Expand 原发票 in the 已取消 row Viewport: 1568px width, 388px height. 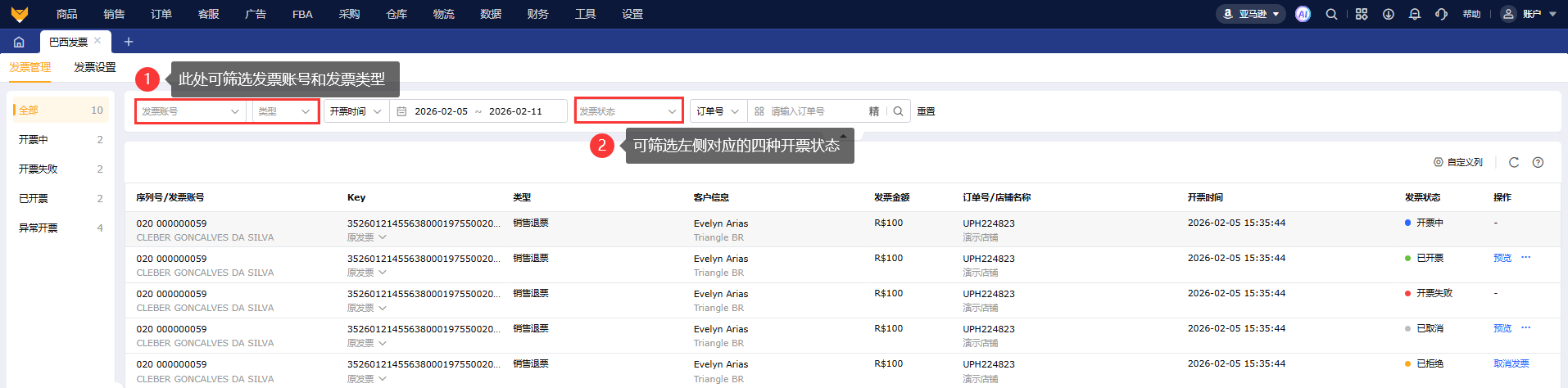pyautogui.click(x=366, y=343)
